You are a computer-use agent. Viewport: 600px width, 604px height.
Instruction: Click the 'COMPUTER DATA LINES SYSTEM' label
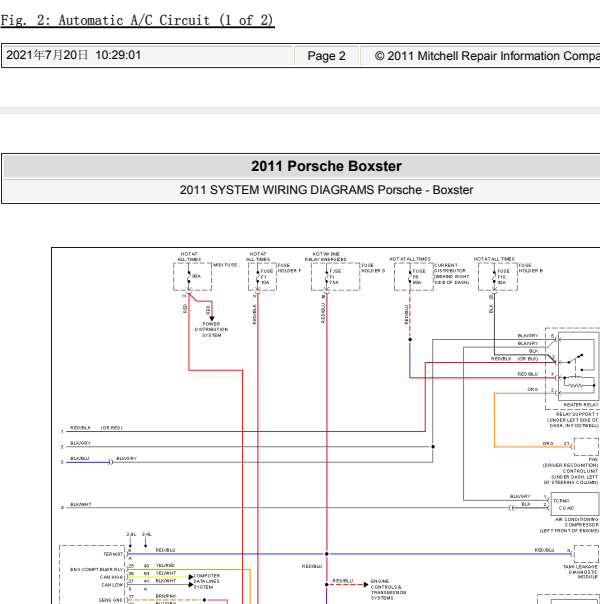click(x=206, y=581)
